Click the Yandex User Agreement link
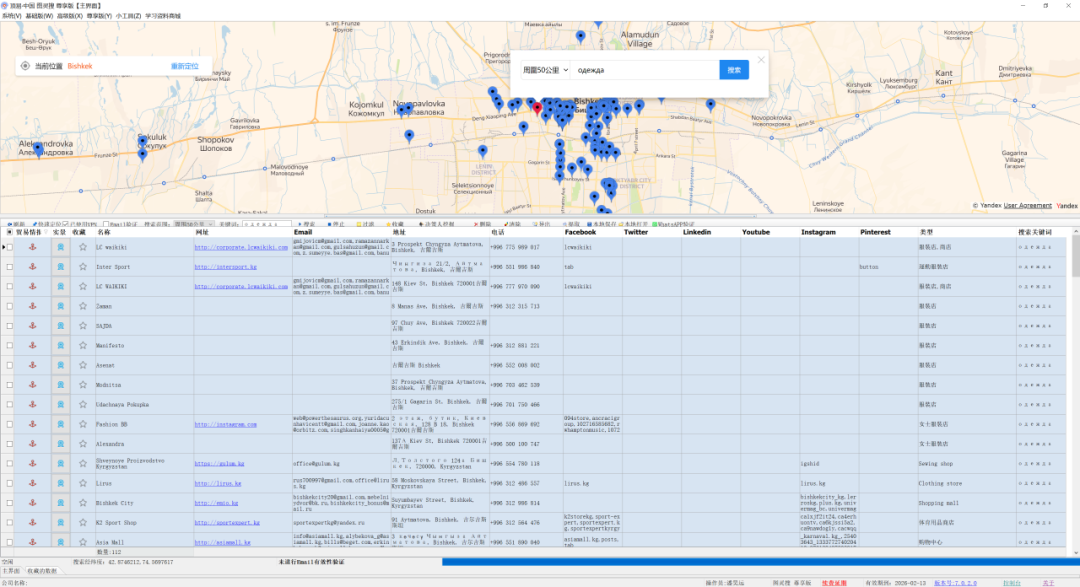Screen dimensions: 1080x587 point(1028,205)
